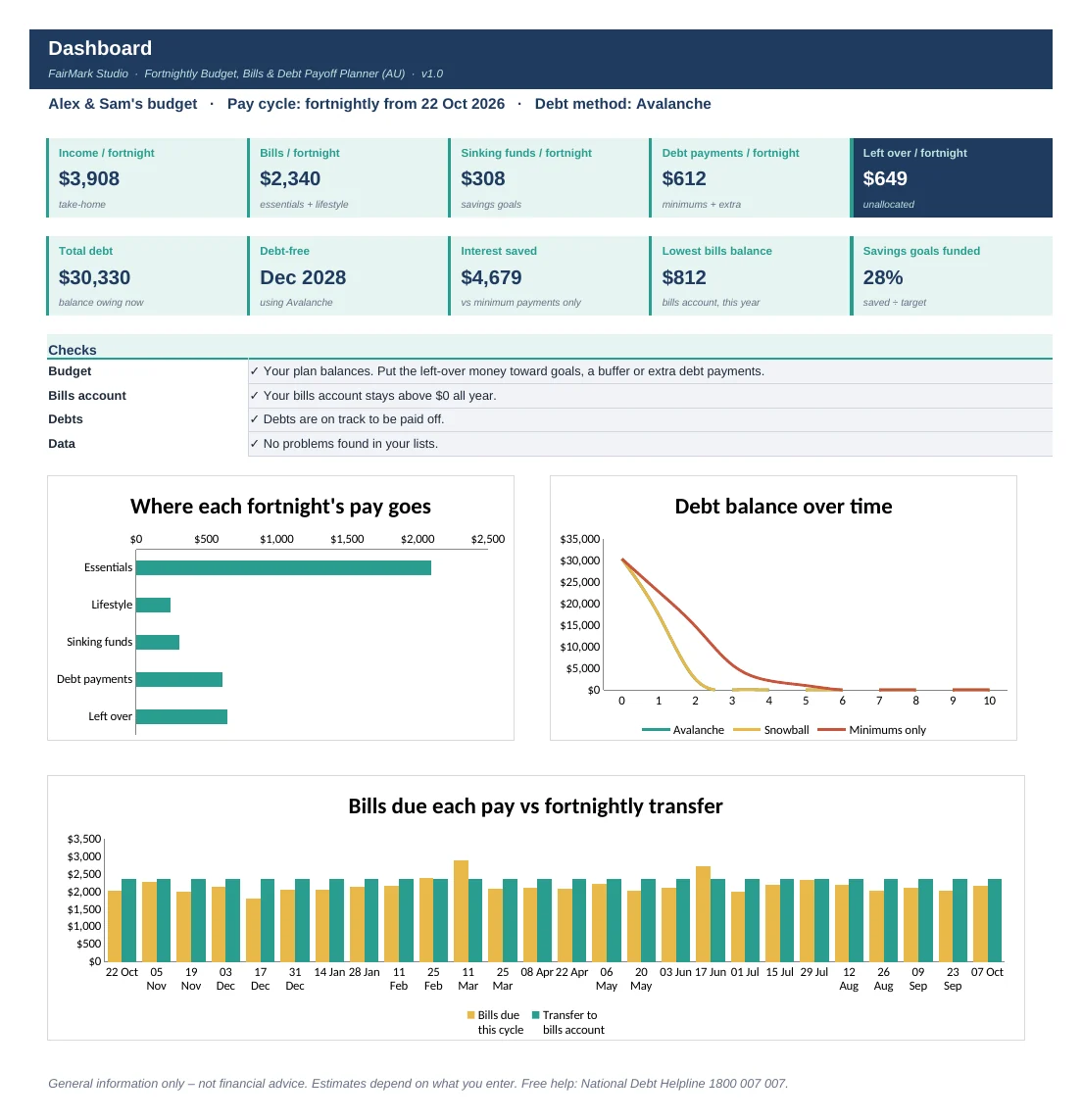The width and height of the screenshot is (1082, 1120).
Task: Select the Minimums only legend entry
Action: coord(872,730)
